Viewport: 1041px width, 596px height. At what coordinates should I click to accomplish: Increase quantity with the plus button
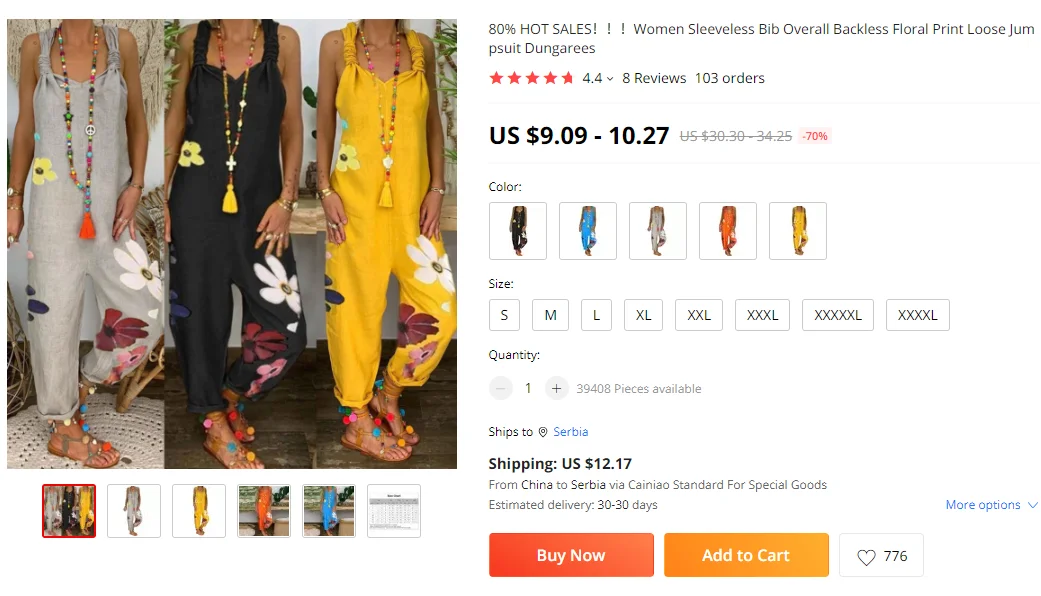(x=557, y=388)
